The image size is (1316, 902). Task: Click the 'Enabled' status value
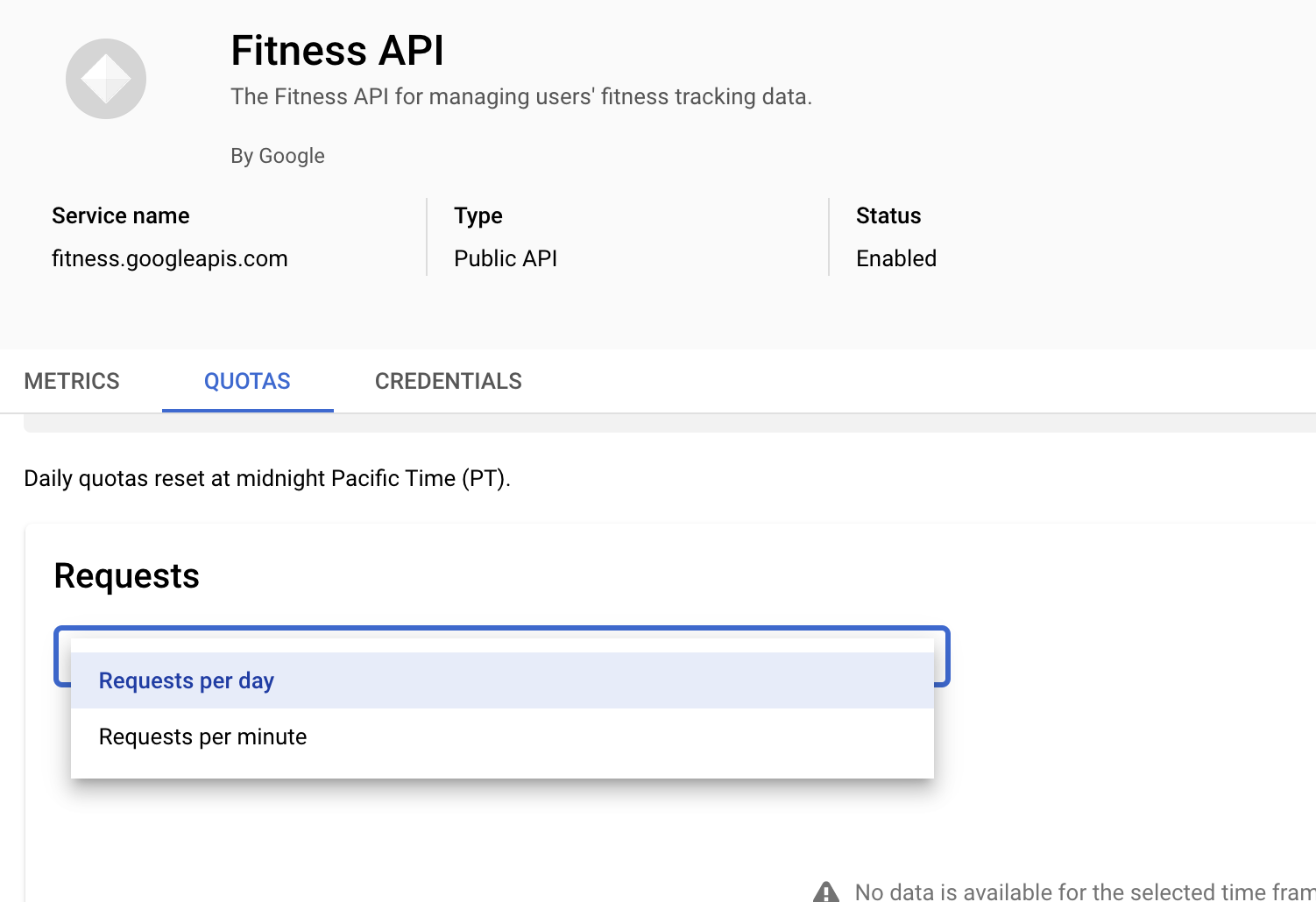click(x=896, y=258)
